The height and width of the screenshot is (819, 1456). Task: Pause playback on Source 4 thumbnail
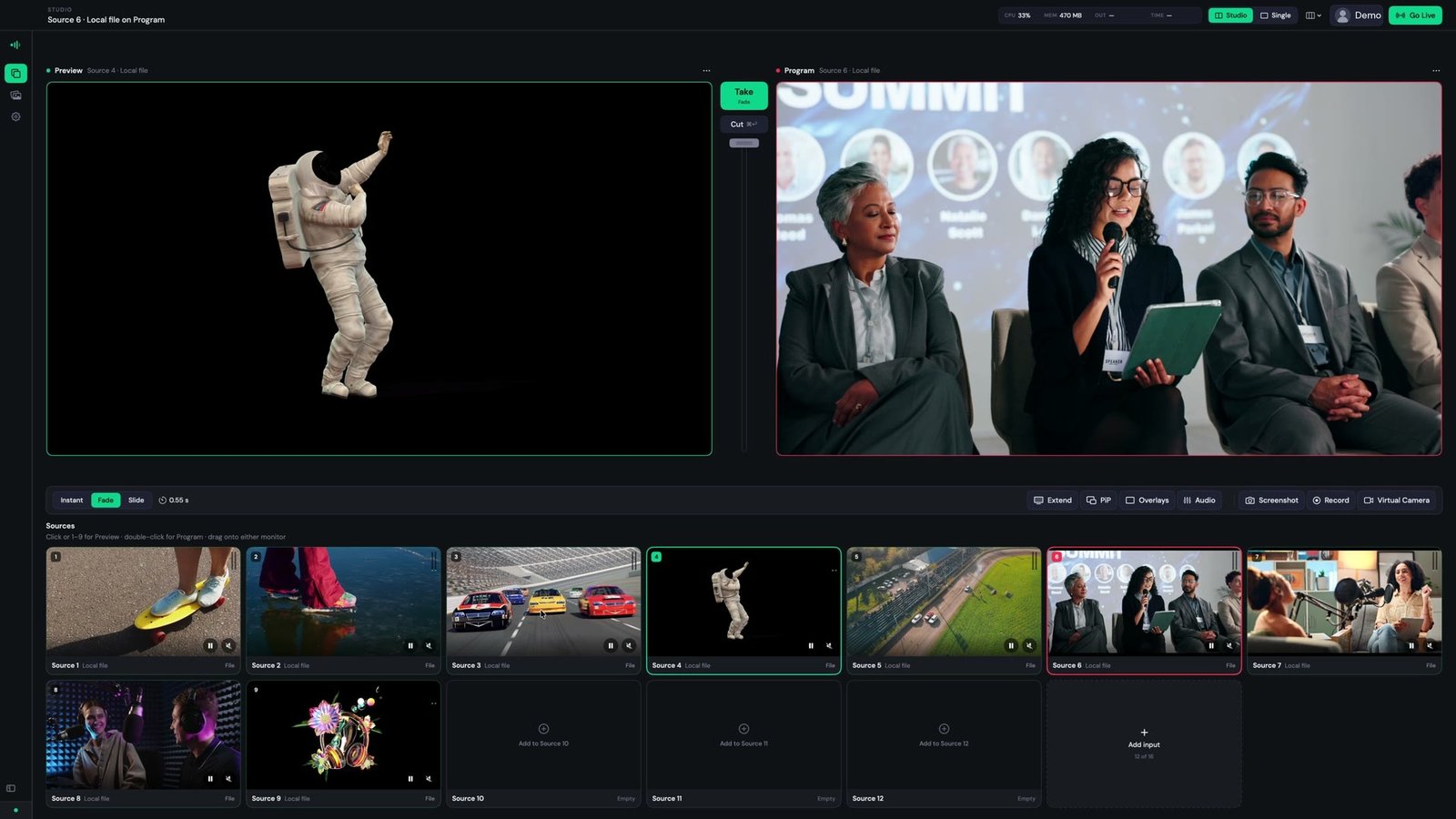[811, 646]
